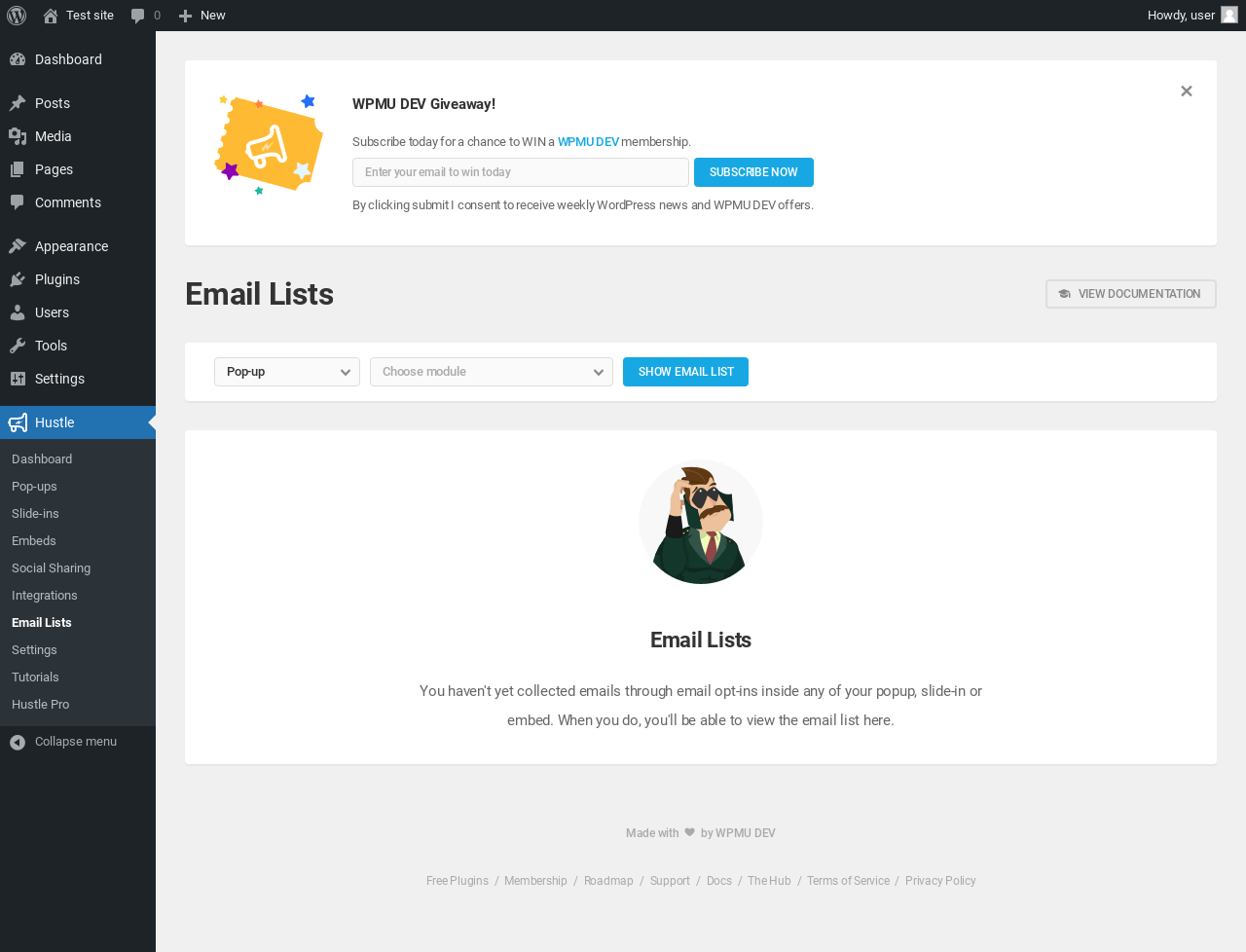Click the user avatar next to Howdy
1246x952 pixels.
[1229, 15]
